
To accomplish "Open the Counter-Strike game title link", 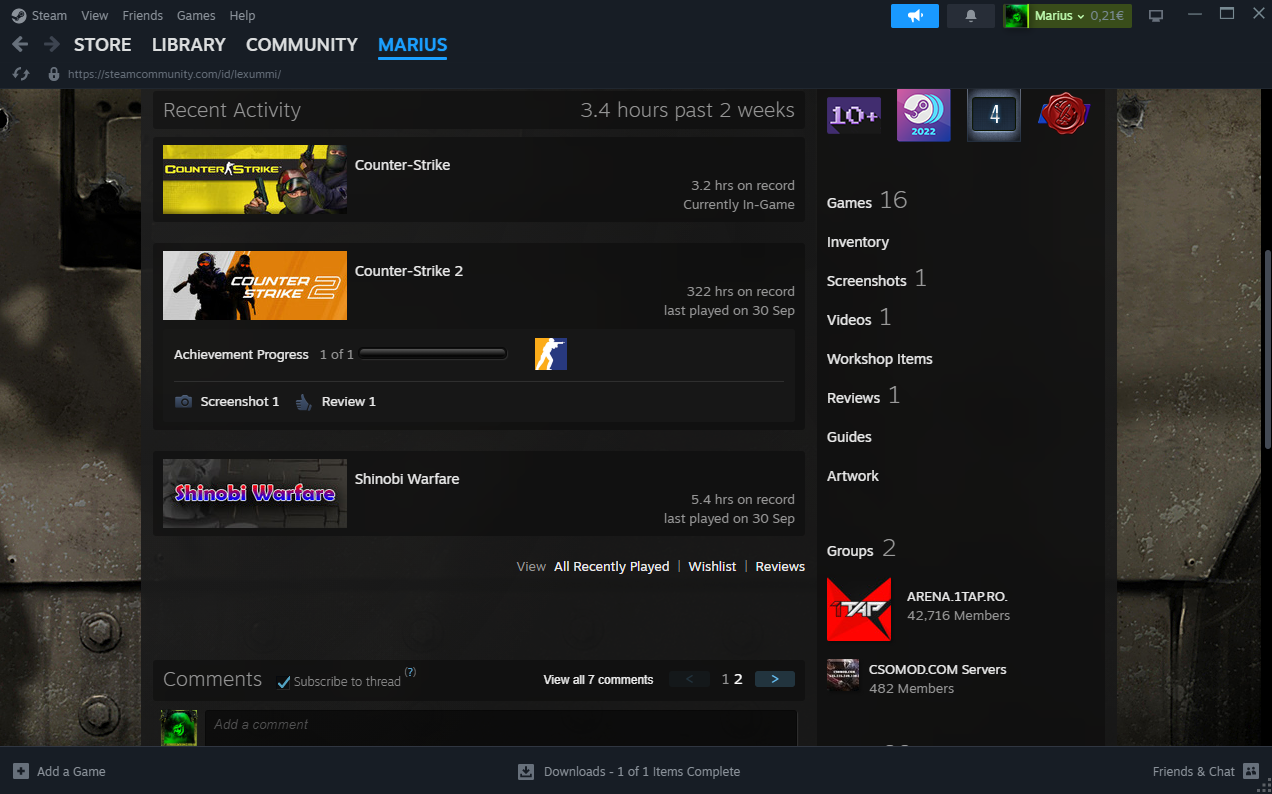I will (402, 165).
